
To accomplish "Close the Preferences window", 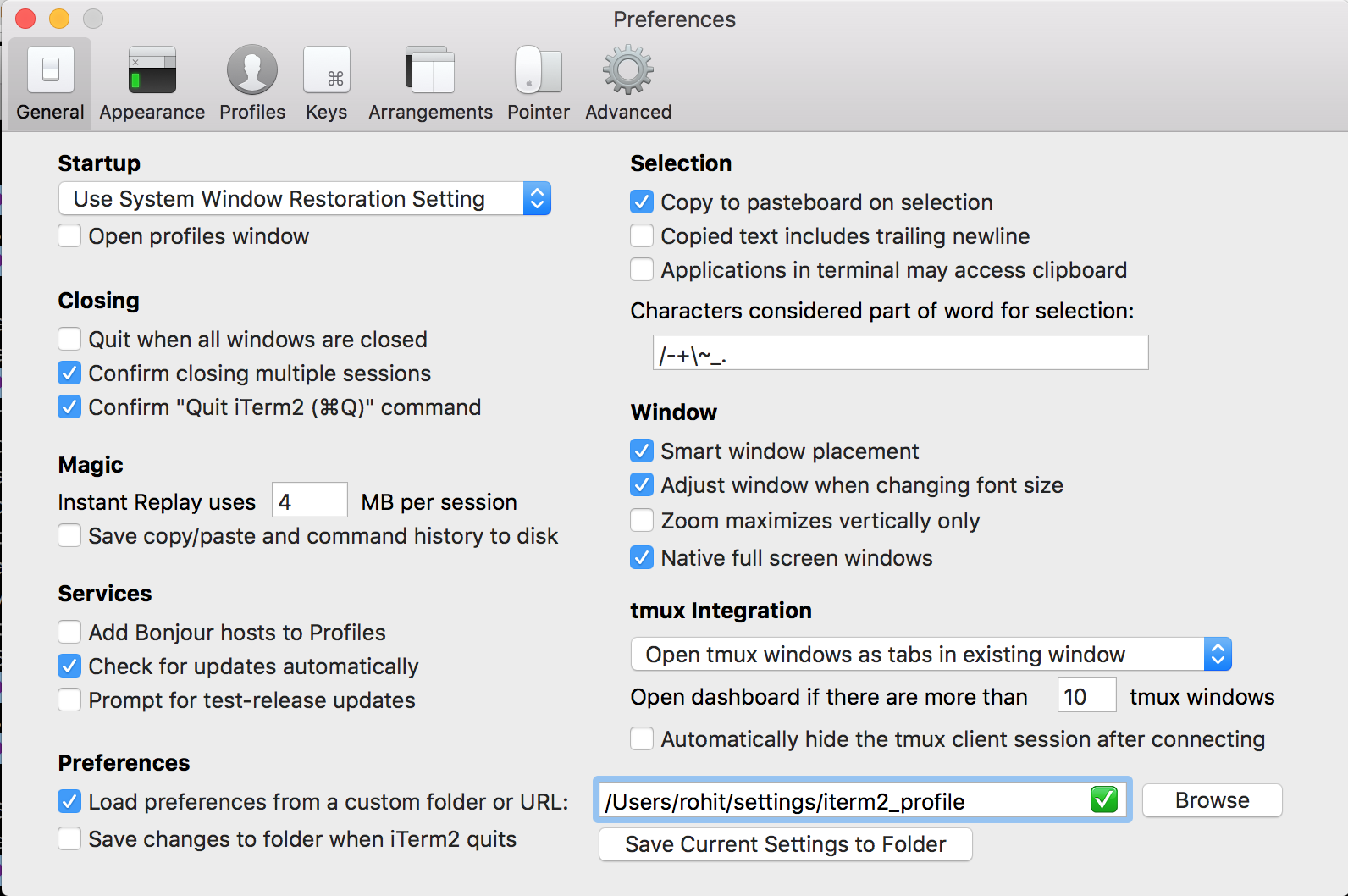I will (25, 19).
